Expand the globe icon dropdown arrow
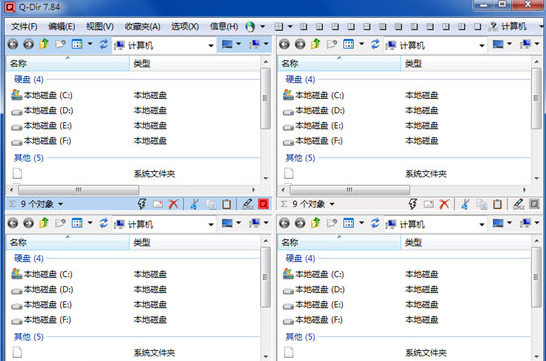Image resolution: width=546 pixels, height=361 pixels. tap(263, 26)
